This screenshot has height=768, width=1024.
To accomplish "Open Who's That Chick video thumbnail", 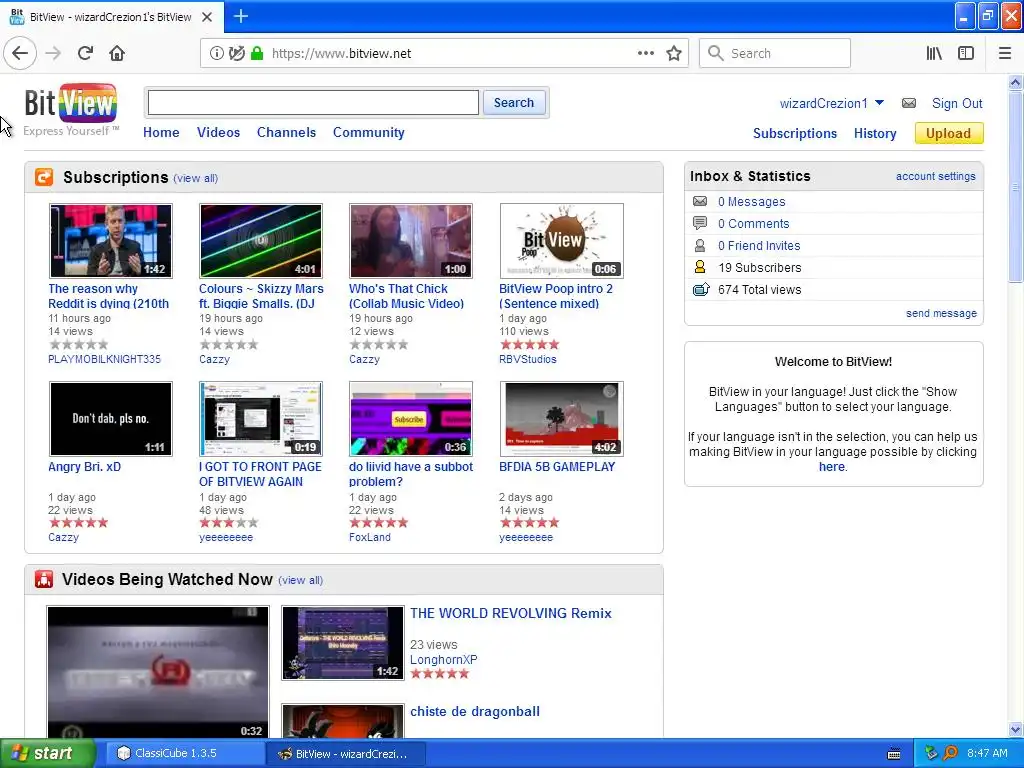I will click(411, 241).
